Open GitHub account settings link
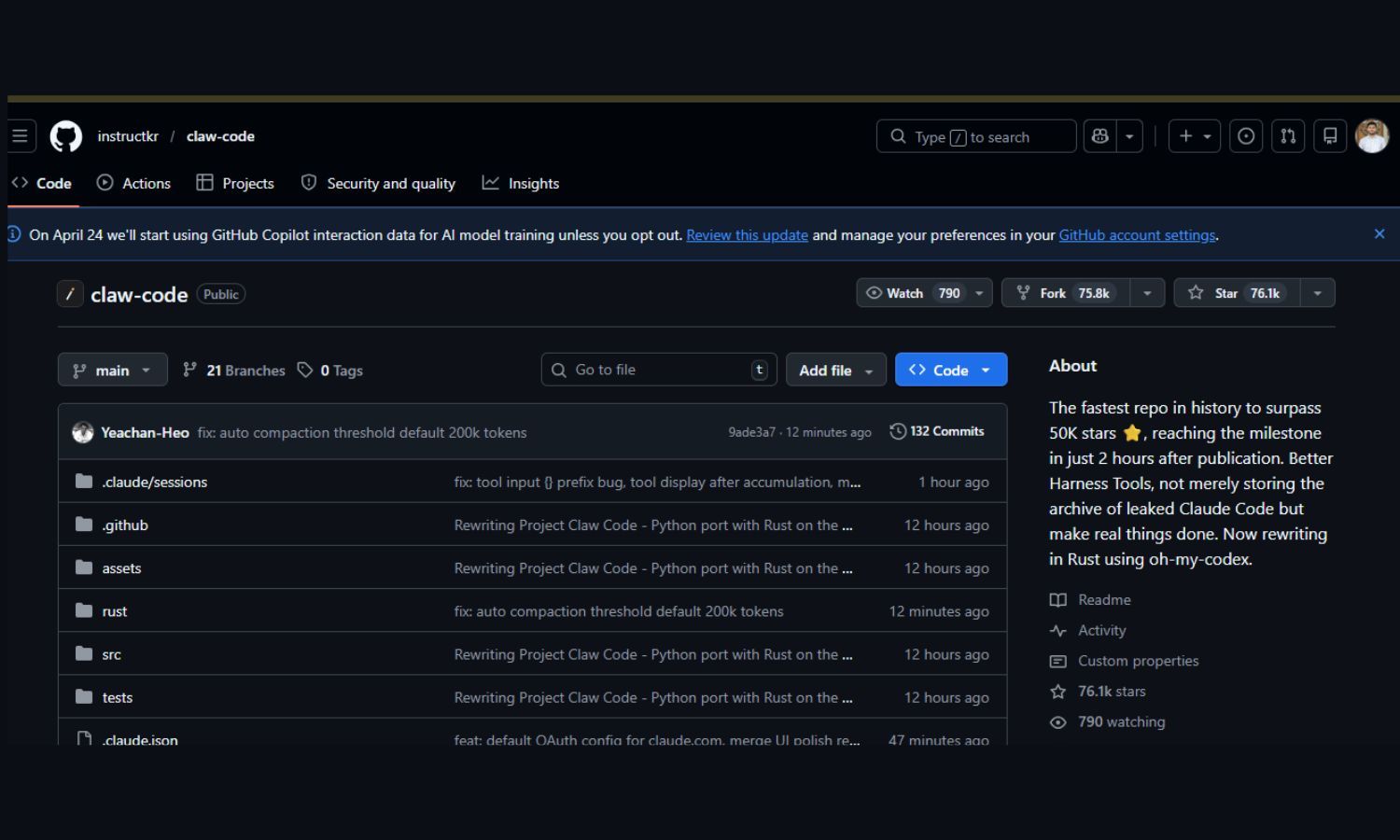 (1137, 235)
